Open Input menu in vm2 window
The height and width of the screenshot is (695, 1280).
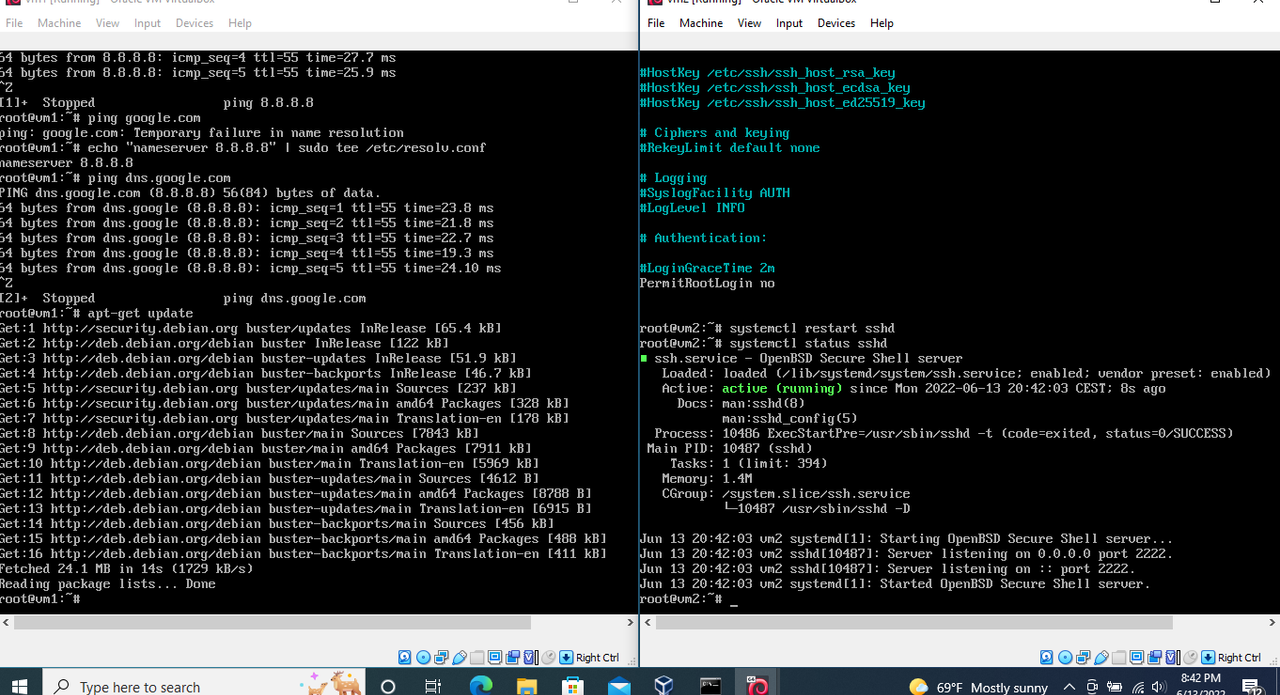pyautogui.click(x=789, y=23)
